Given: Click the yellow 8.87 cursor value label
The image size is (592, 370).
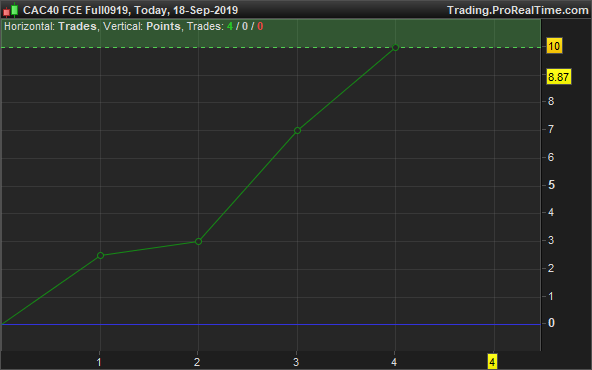Looking at the screenshot, I should click(x=558, y=77).
